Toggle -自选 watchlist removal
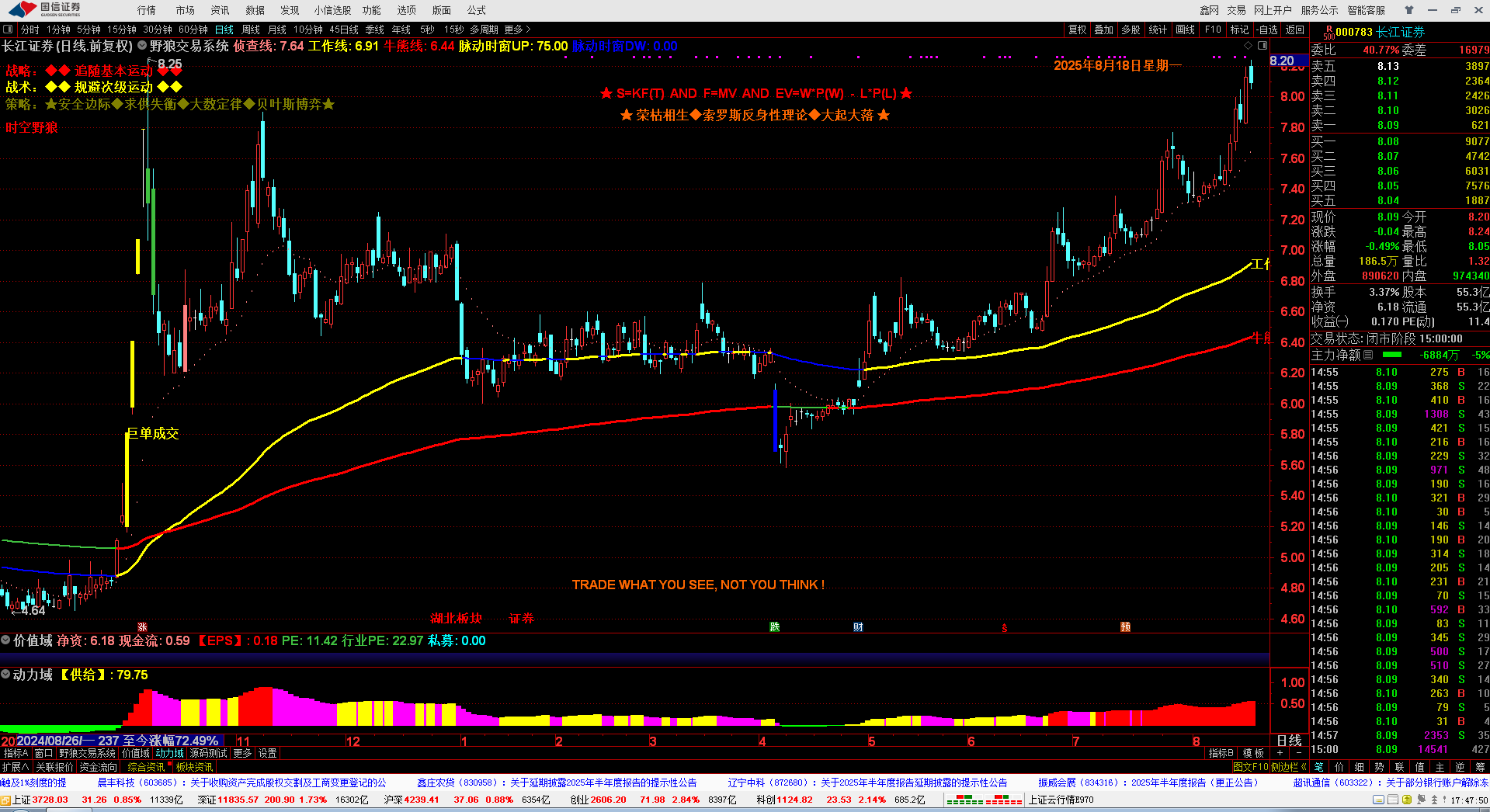The width and height of the screenshot is (1490, 812). point(1267,29)
